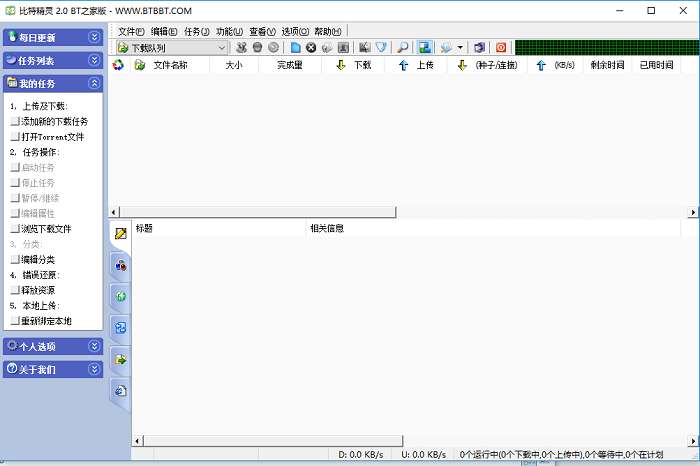The image size is (700, 466).
Task: Click the black circle X delete icon
Action: [x=311, y=47]
